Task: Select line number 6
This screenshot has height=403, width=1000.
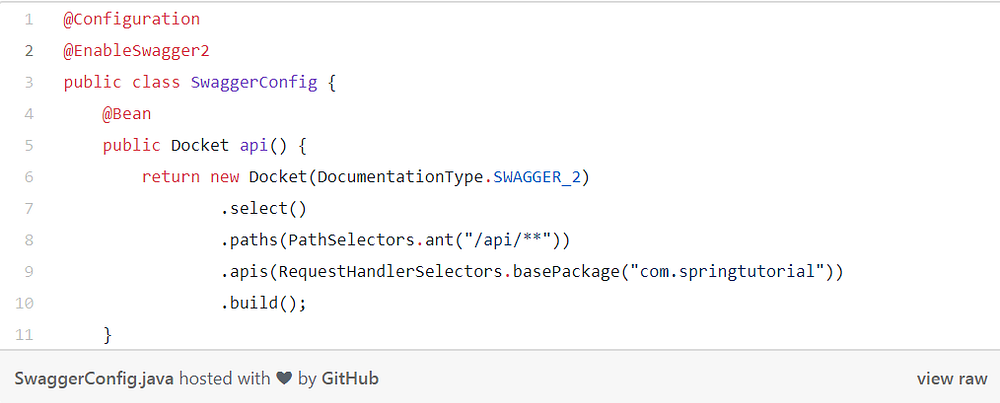Action: click(29, 177)
